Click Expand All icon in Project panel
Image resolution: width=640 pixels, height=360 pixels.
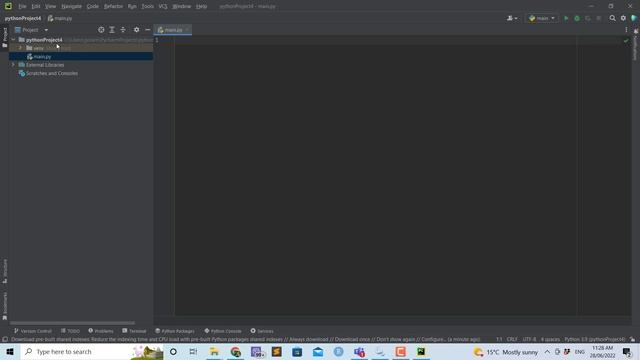click(112, 30)
